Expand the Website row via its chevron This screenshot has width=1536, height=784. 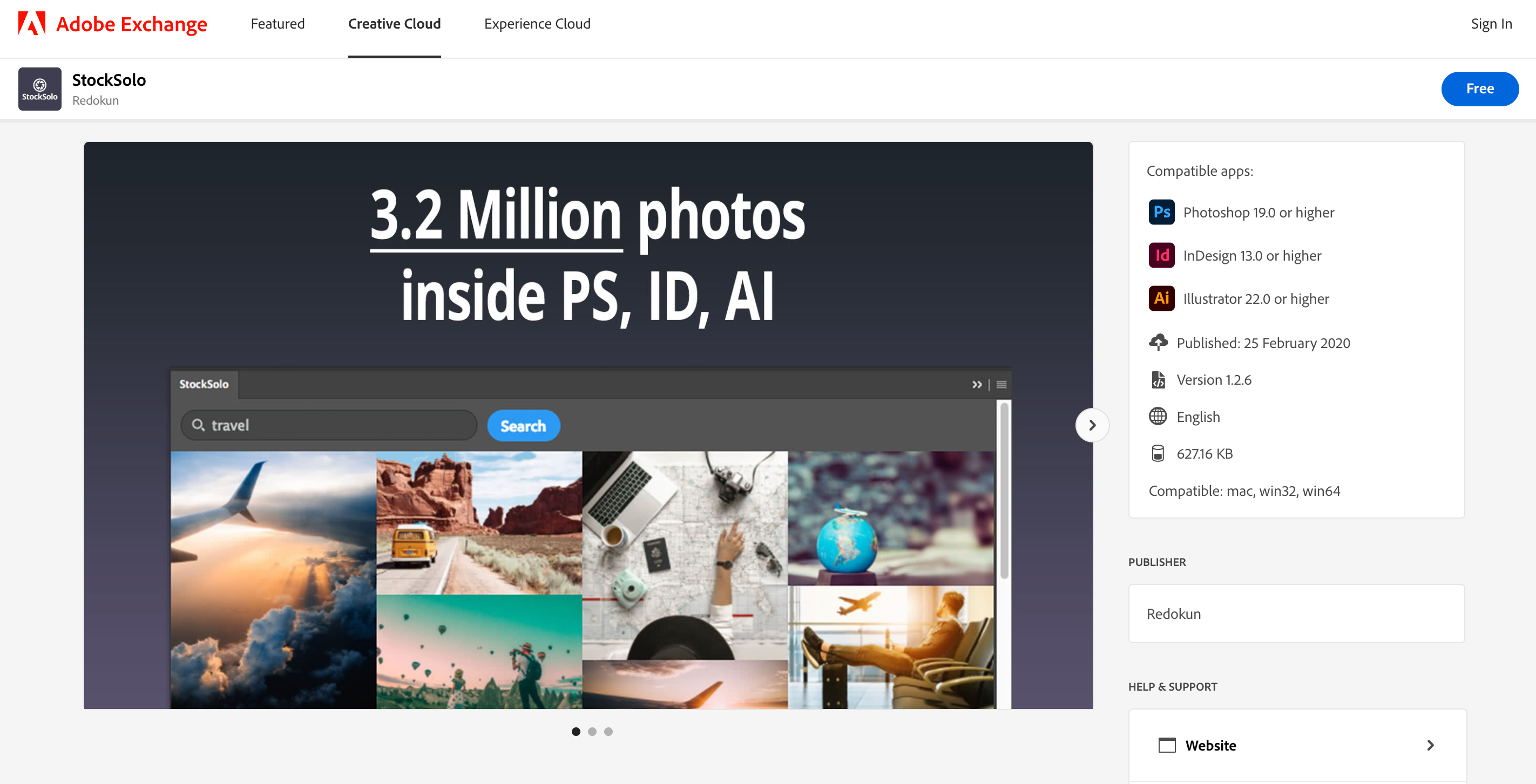1431,745
